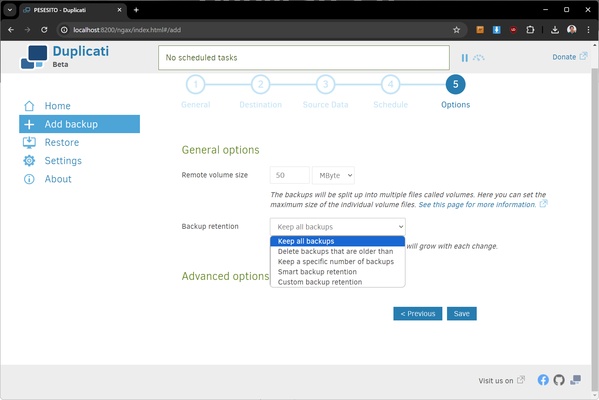Open browser downloads icon
Screen dimensions: 599x400
point(555,30)
